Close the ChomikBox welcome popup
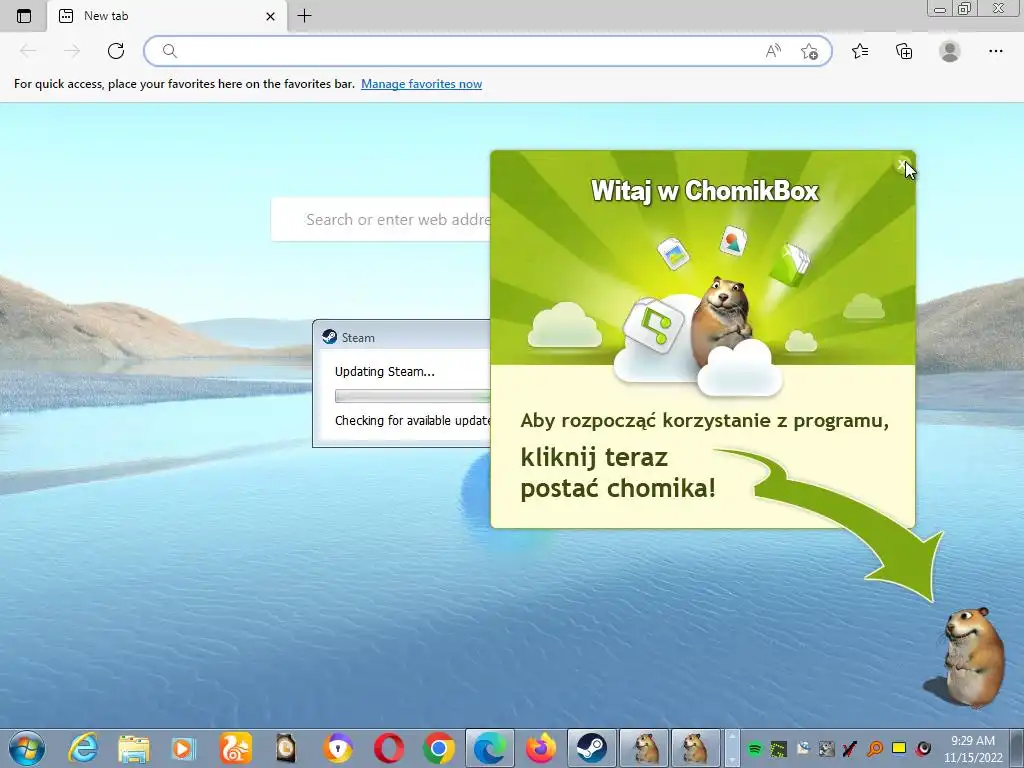The width and height of the screenshot is (1024, 768). coord(902,165)
